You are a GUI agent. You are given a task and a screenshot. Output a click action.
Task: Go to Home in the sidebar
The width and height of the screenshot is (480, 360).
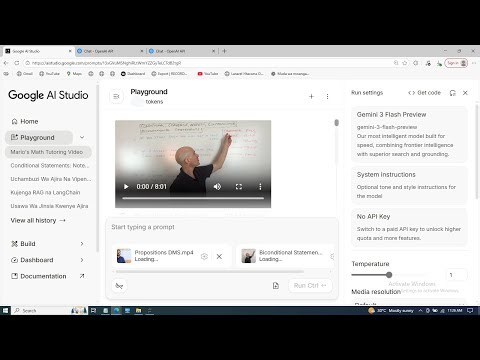point(25,121)
